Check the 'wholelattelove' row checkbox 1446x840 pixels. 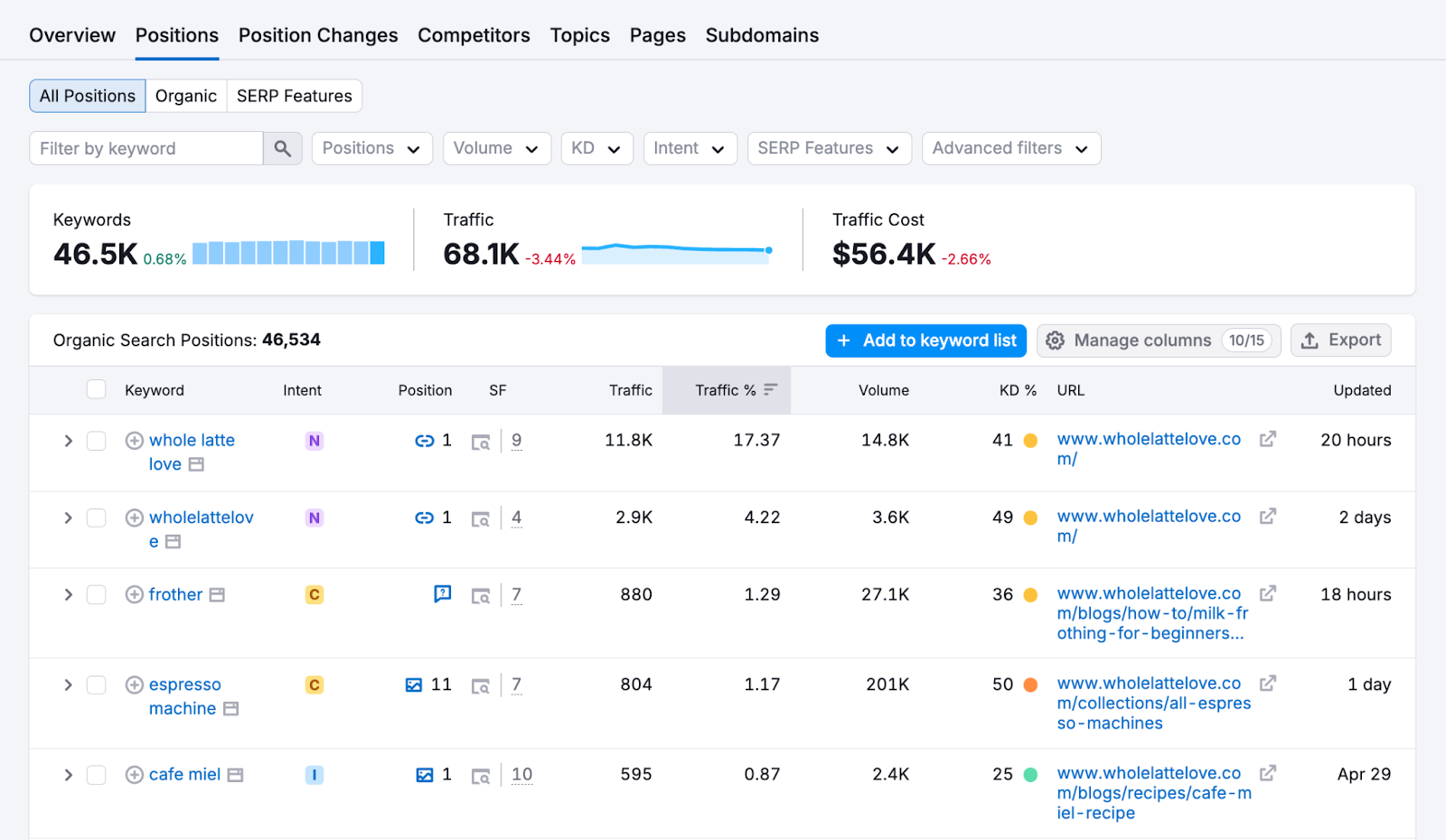click(x=97, y=518)
